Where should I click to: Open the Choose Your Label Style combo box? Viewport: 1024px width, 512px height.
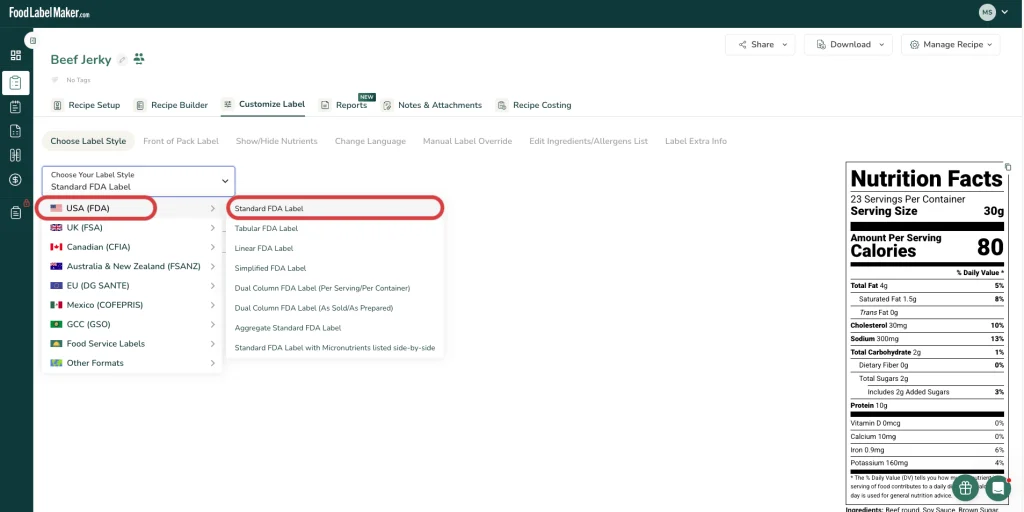(x=138, y=181)
